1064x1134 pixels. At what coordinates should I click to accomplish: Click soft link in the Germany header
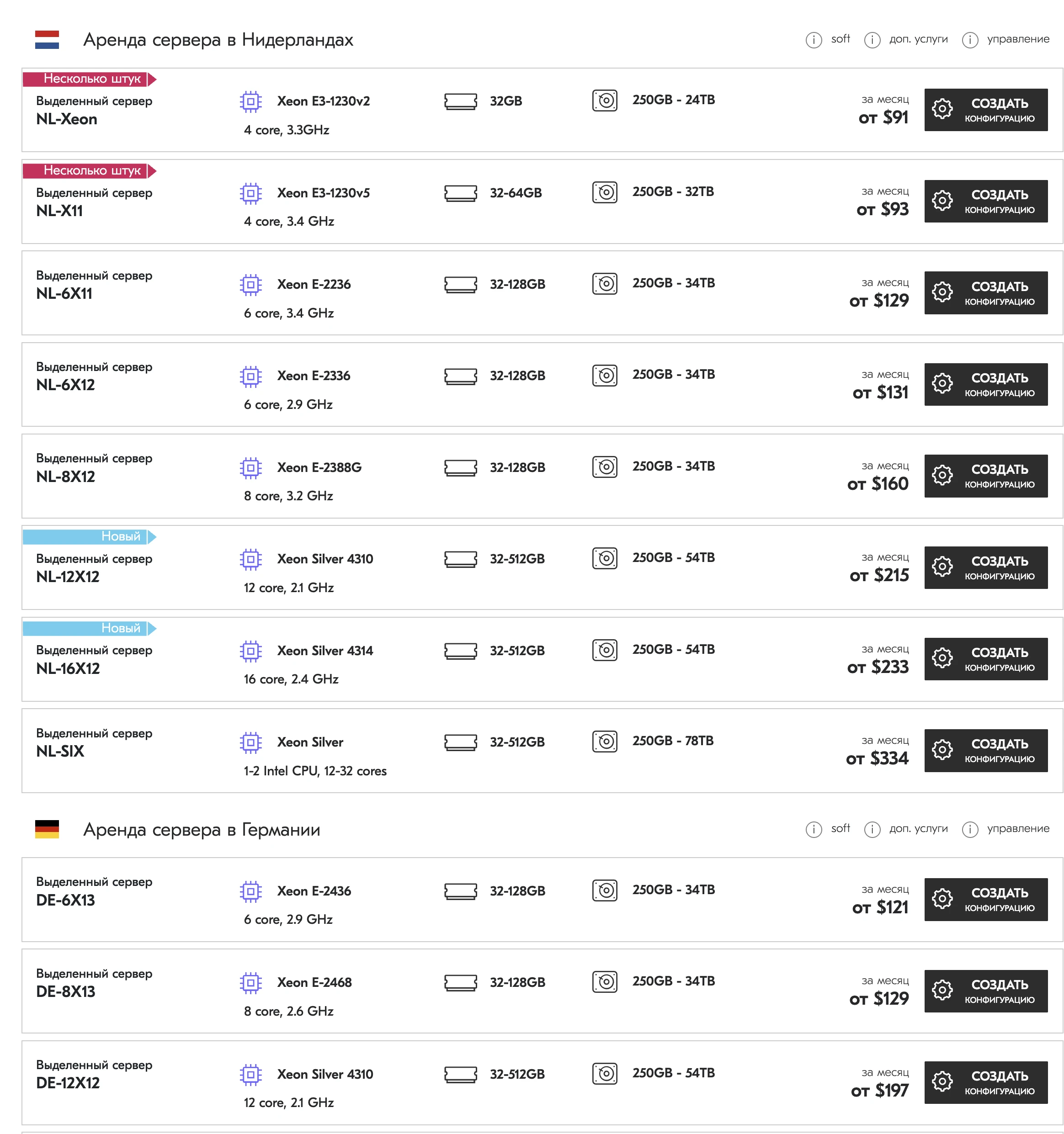[840, 828]
